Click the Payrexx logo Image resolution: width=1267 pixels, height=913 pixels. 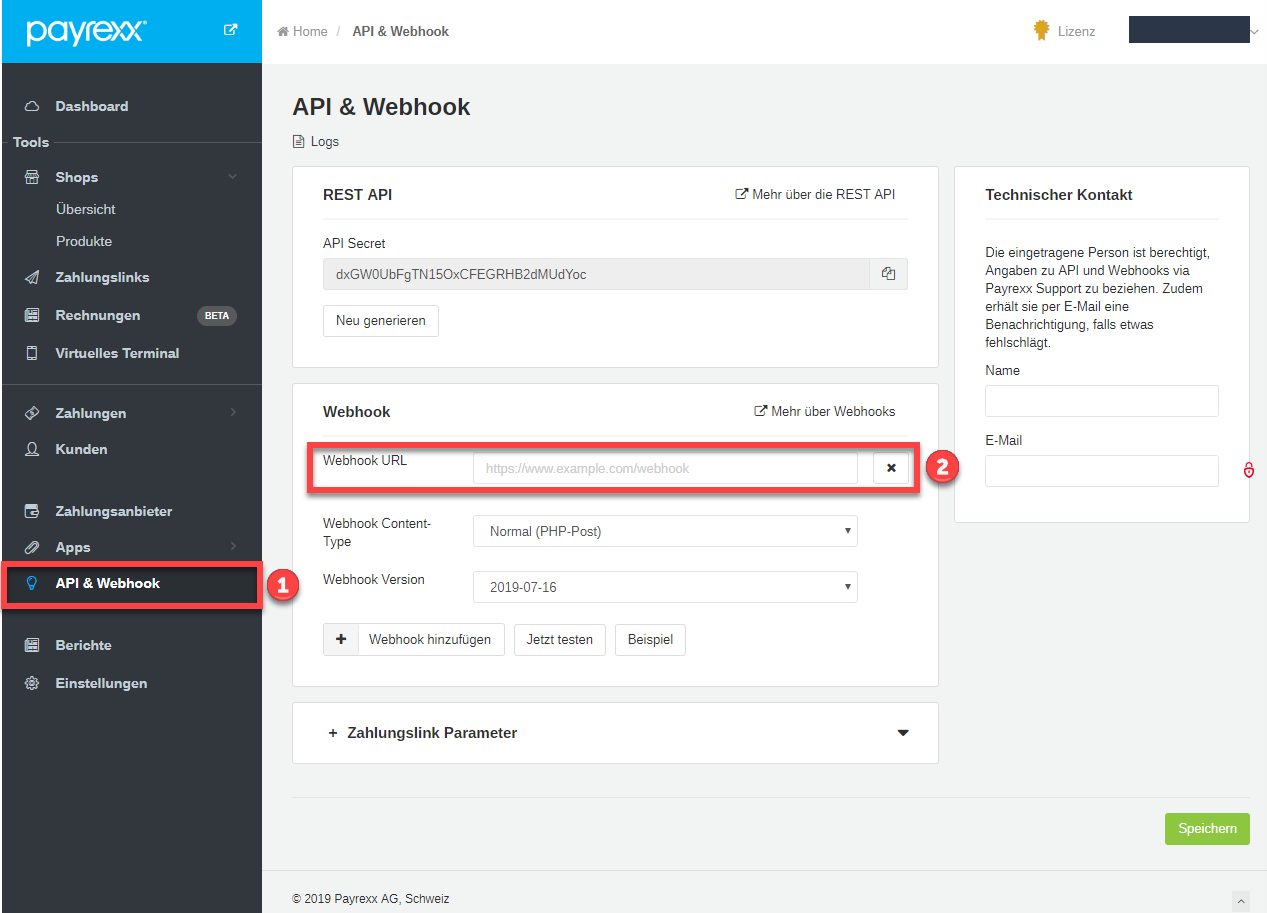pos(86,31)
